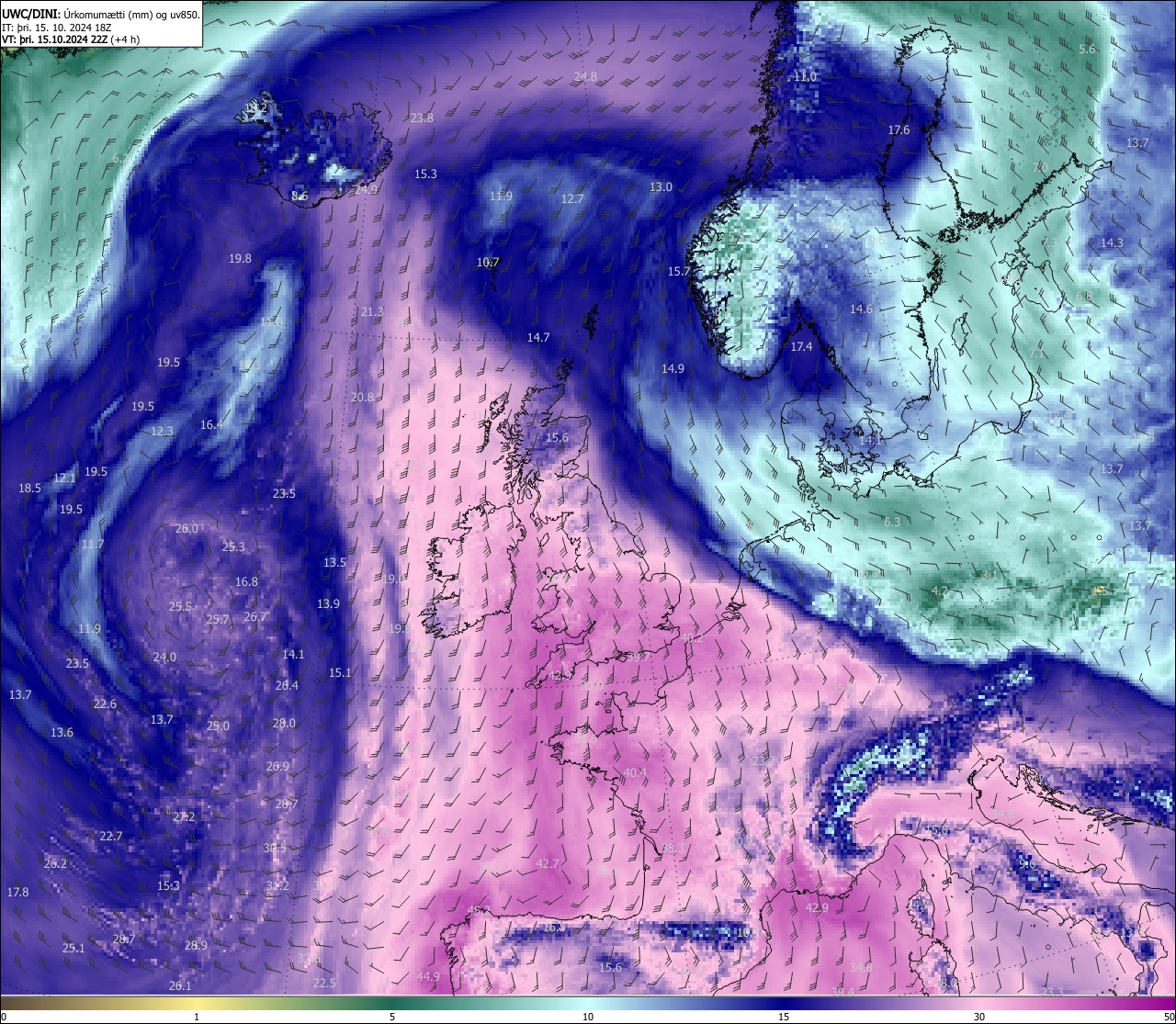Click the 20.8 map value
The width and height of the screenshot is (1176, 1024).
(x=362, y=397)
